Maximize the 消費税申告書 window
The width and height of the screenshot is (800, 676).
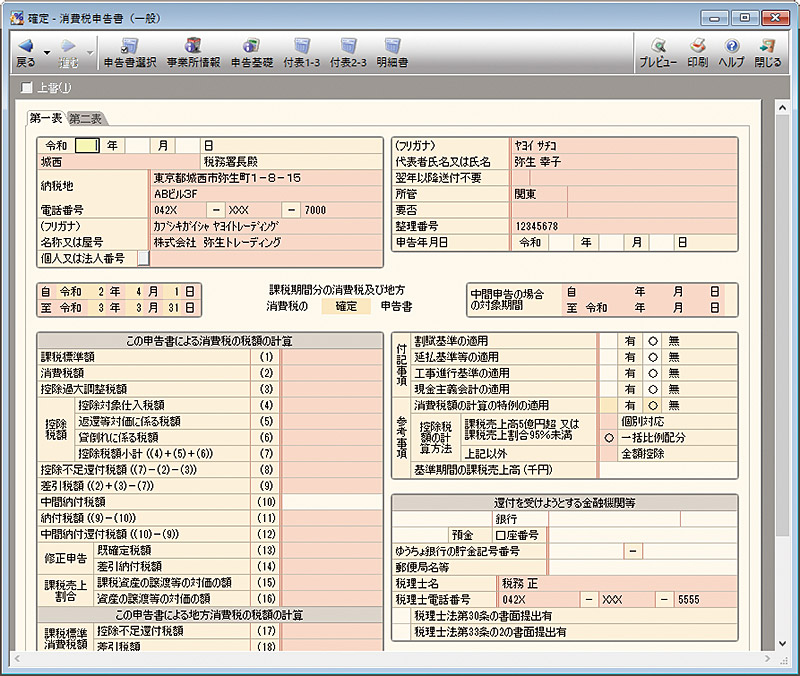point(745,18)
